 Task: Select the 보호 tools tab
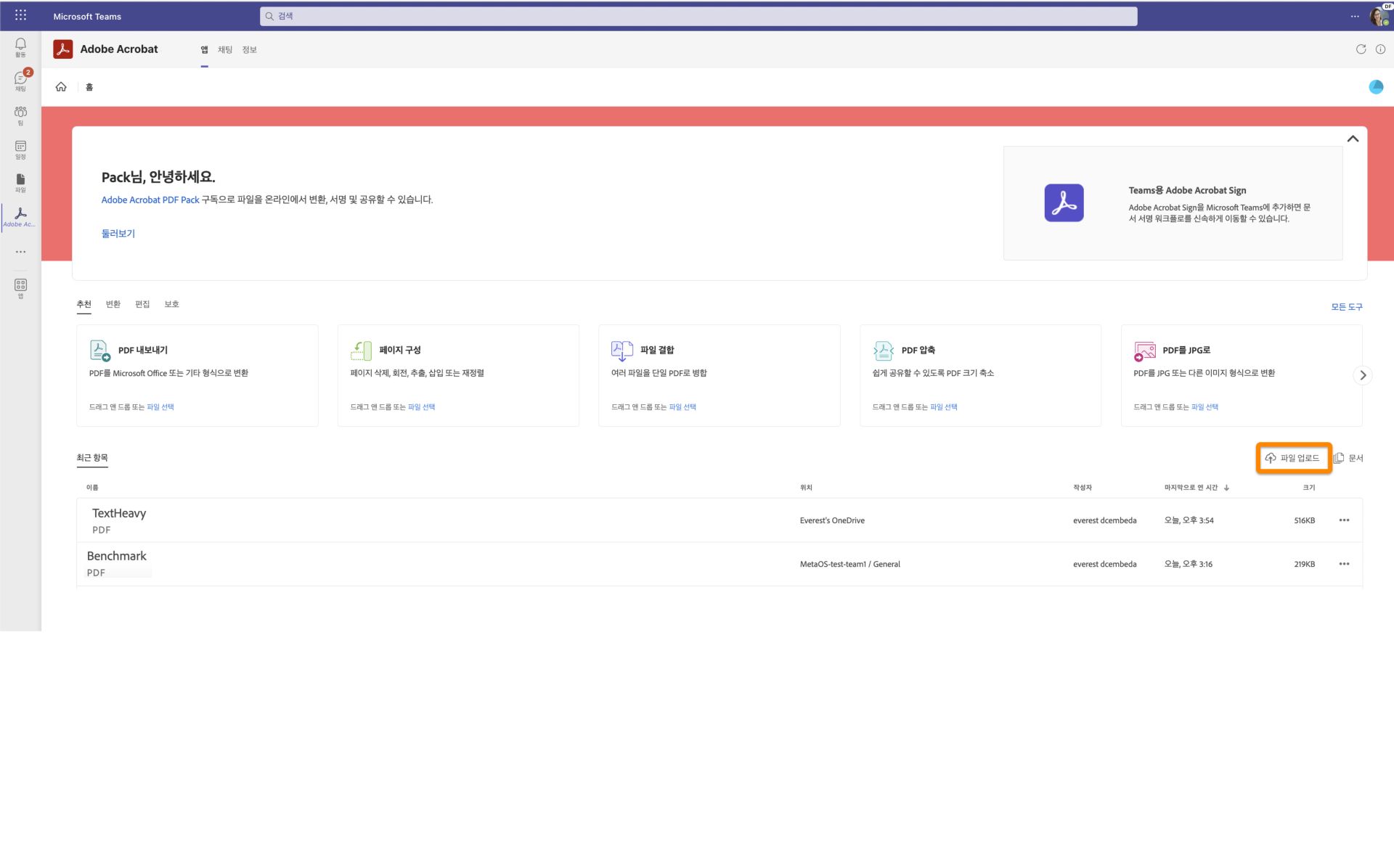point(171,304)
